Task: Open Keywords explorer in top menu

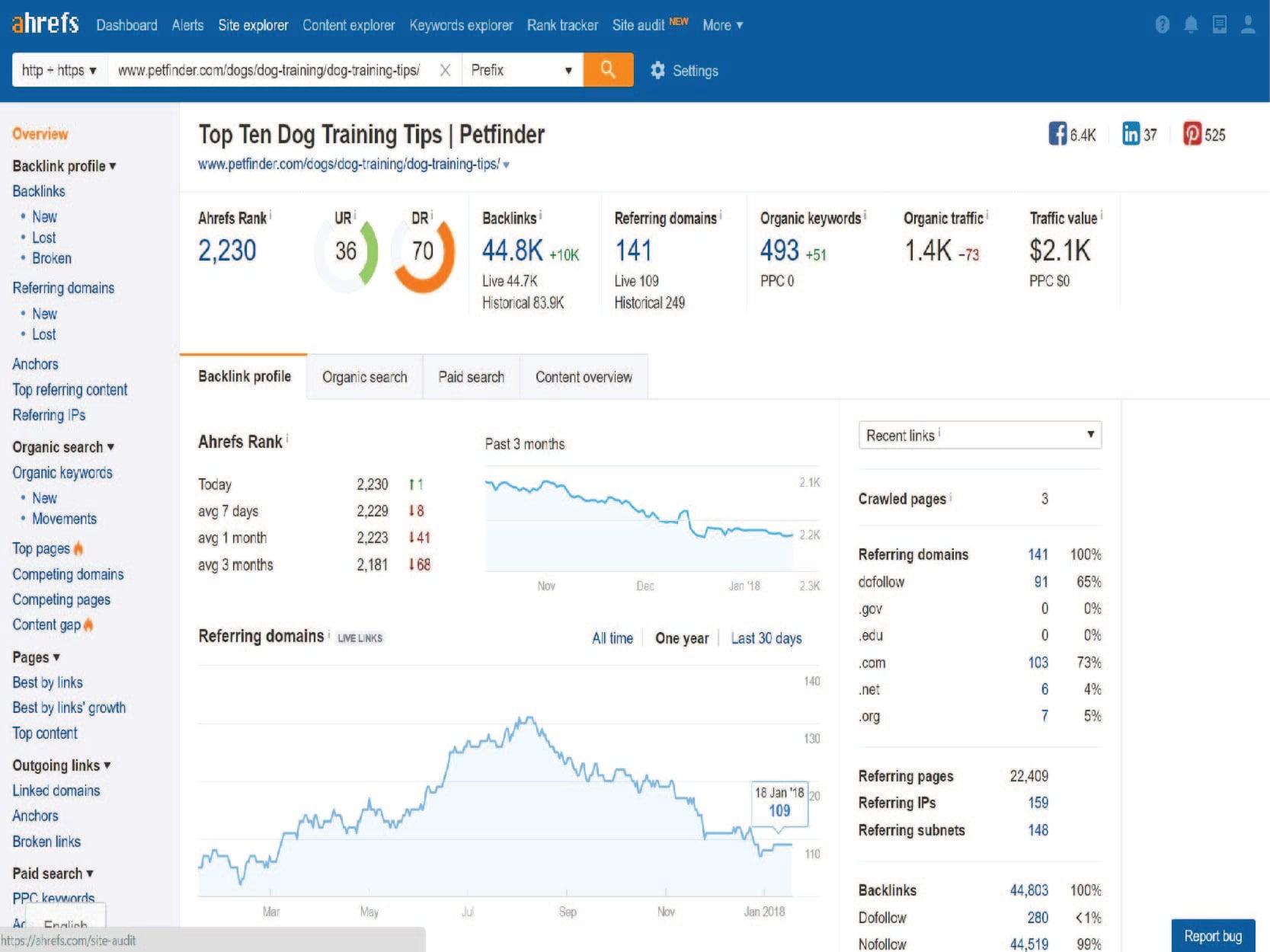Action: tap(461, 25)
